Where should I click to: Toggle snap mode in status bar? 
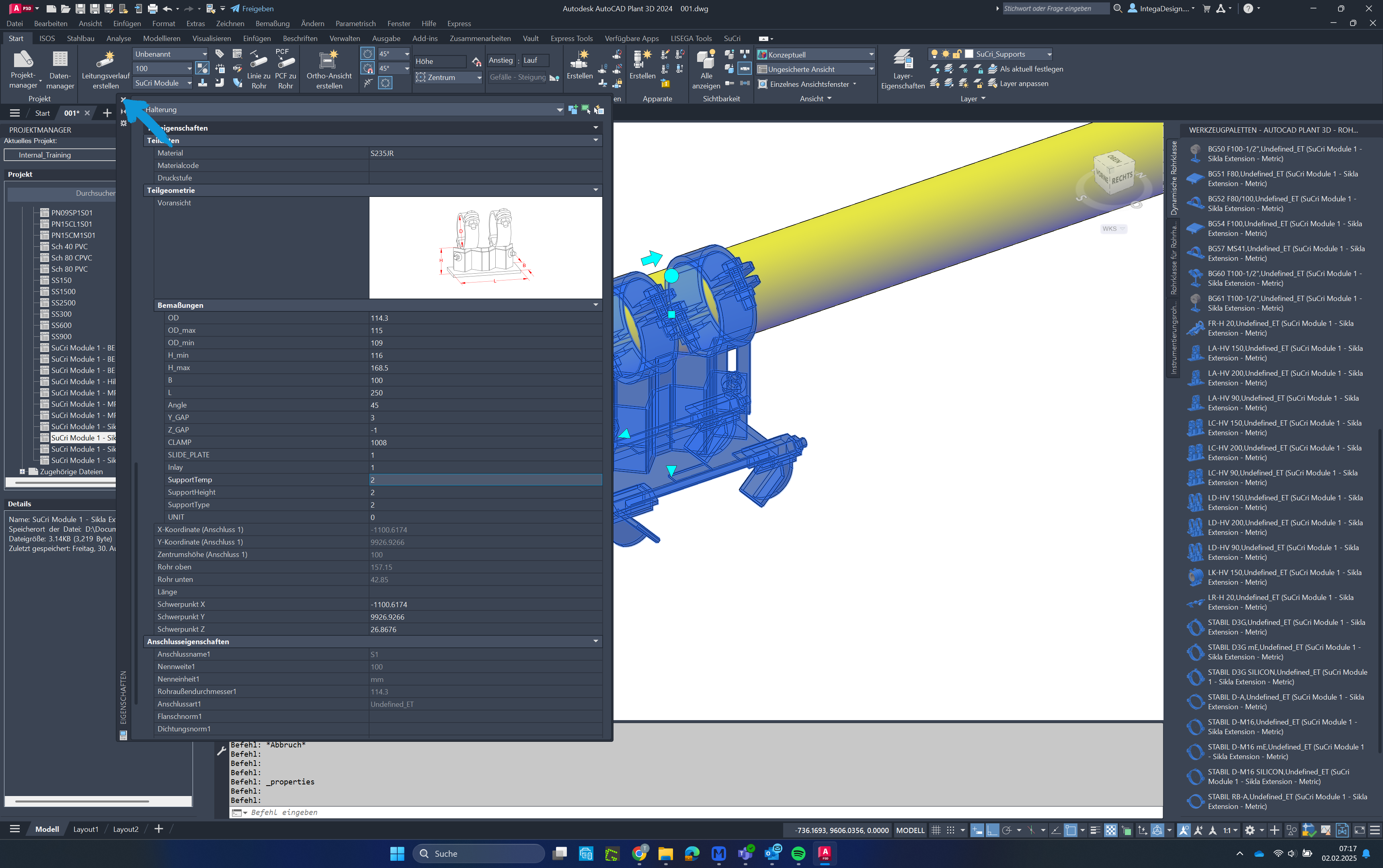pyautogui.click(x=950, y=830)
